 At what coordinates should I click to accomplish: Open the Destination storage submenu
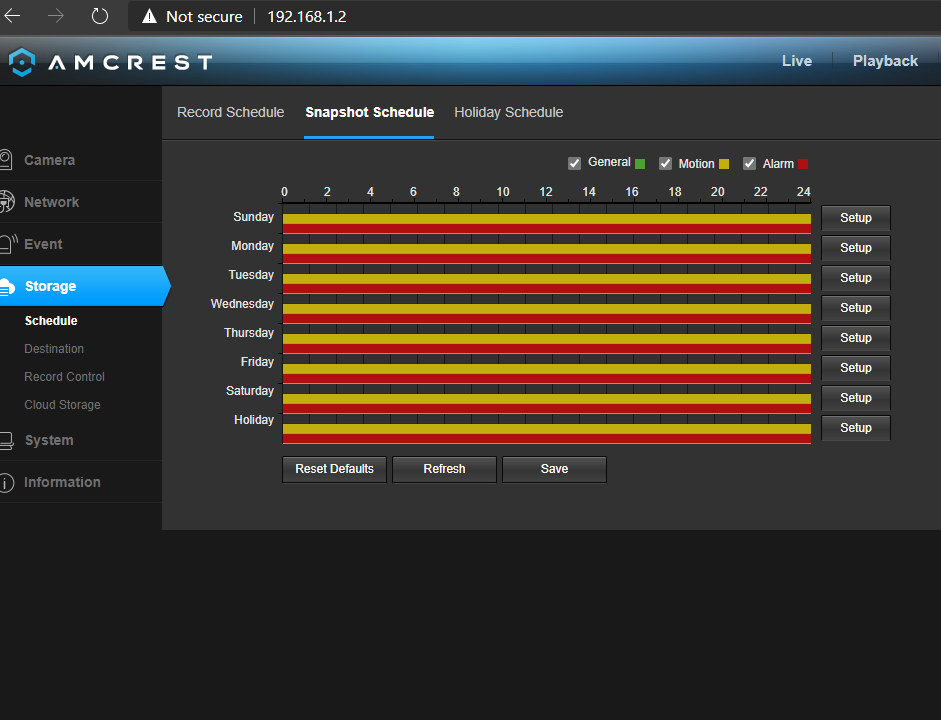[x=54, y=349]
